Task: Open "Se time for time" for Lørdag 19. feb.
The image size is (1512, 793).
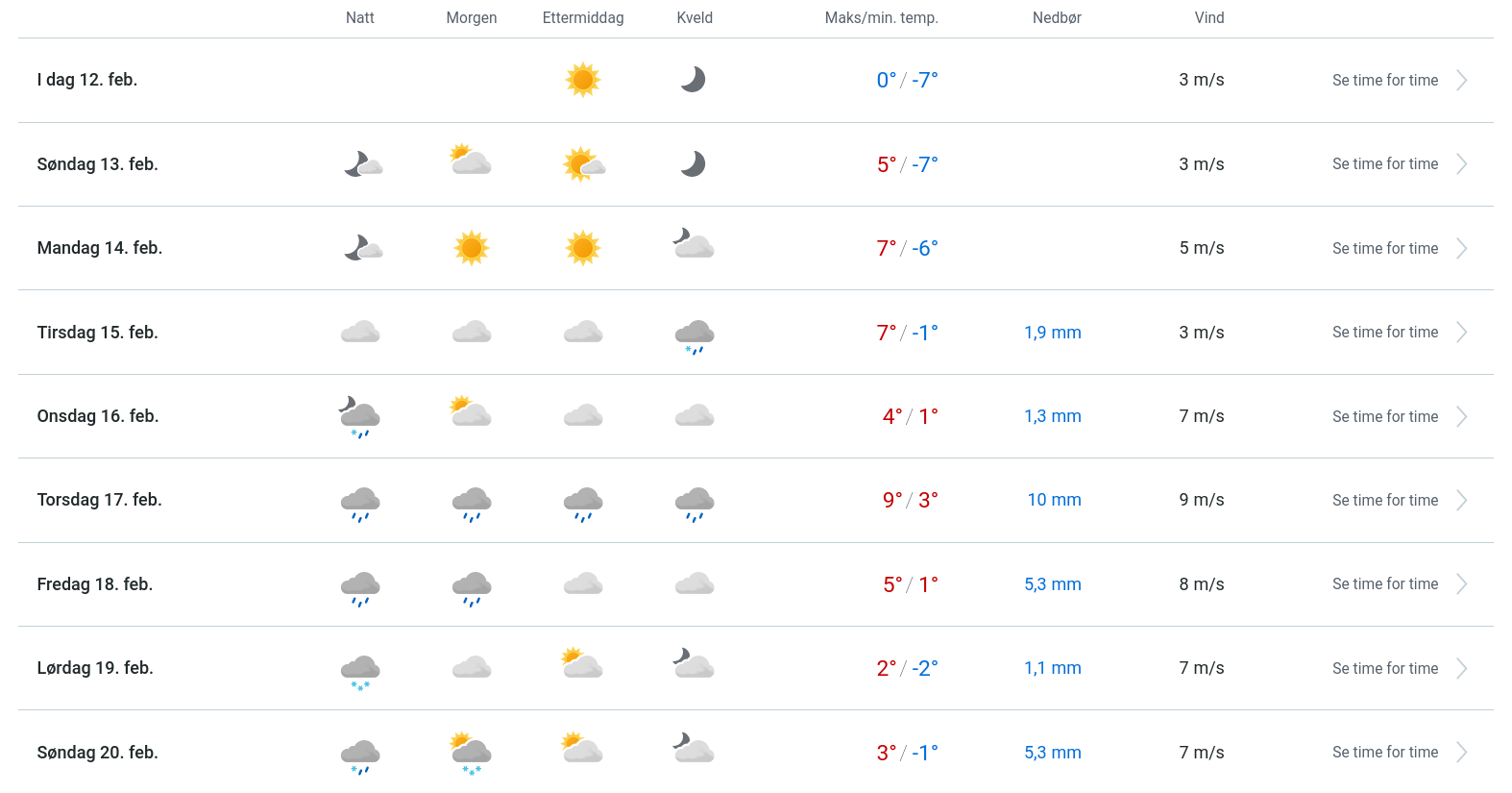Action: coord(1384,669)
